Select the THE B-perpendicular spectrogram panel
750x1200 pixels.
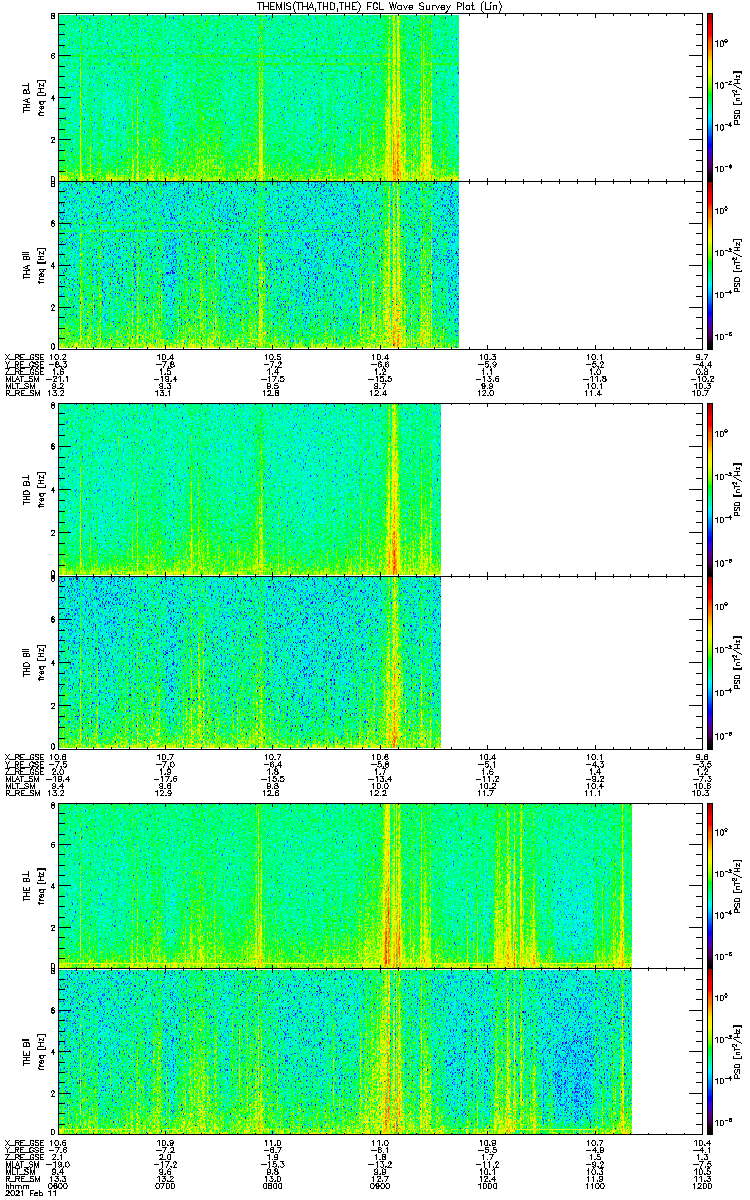[x=380, y=886]
